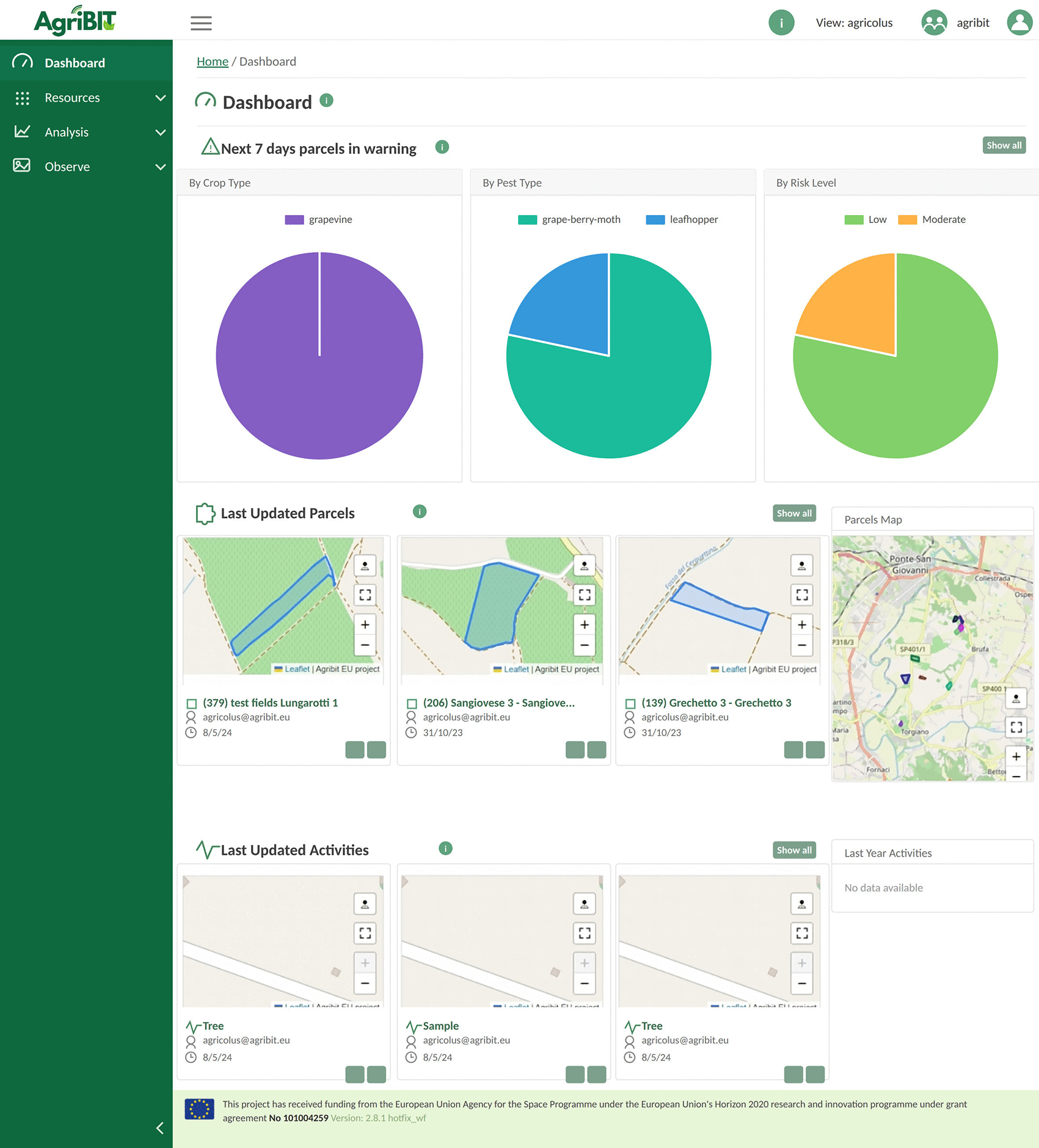Click info icon beside parcels in warning heading
The width and height of the screenshot is (1039, 1148).
(442, 147)
